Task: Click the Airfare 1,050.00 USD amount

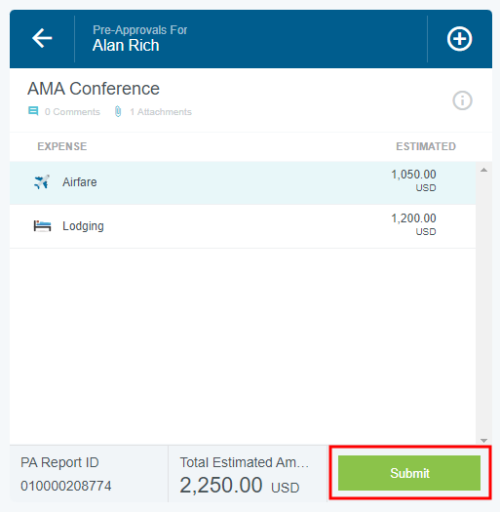Action: tap(414, 180)
